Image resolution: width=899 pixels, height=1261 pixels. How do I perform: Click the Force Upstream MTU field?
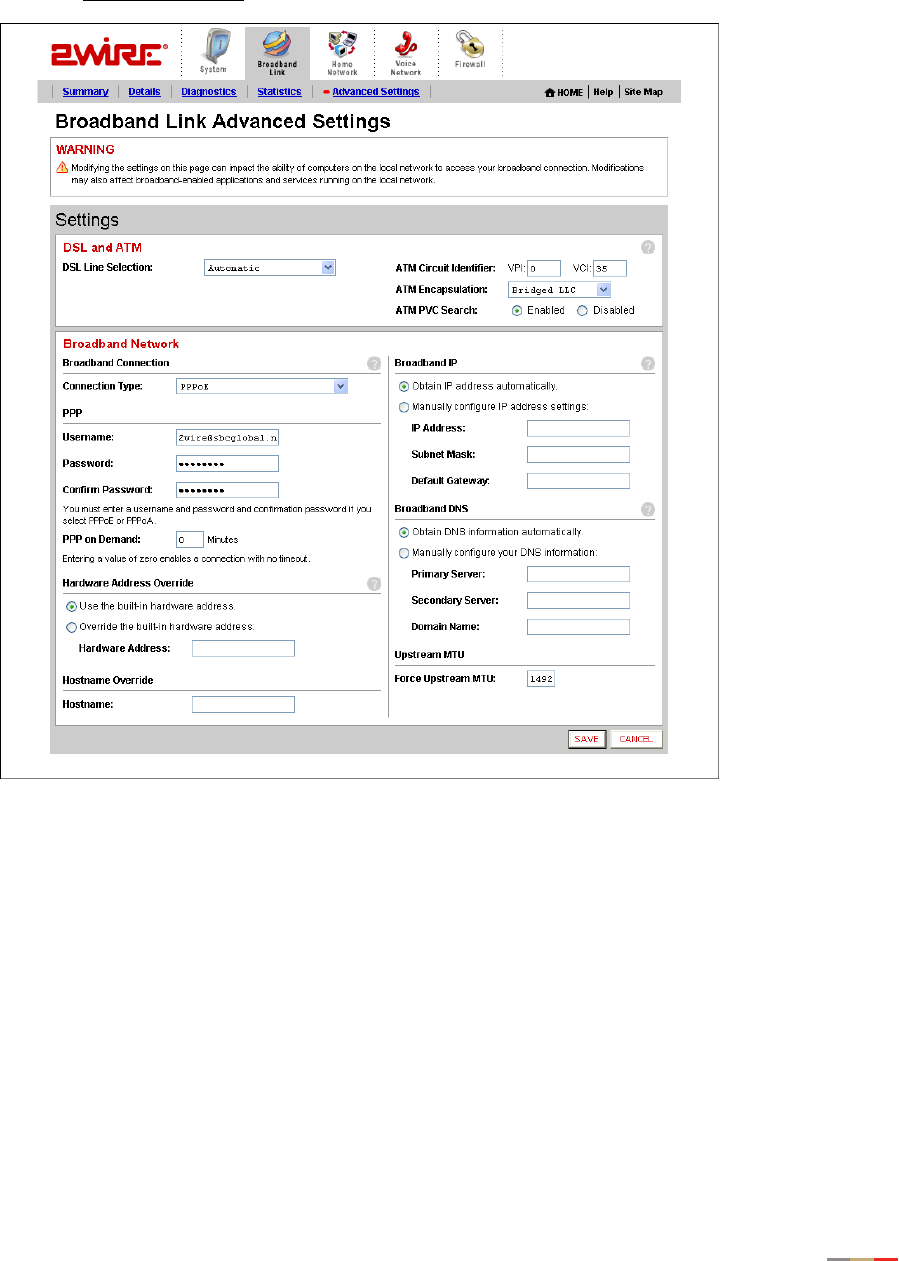[541, 679]
